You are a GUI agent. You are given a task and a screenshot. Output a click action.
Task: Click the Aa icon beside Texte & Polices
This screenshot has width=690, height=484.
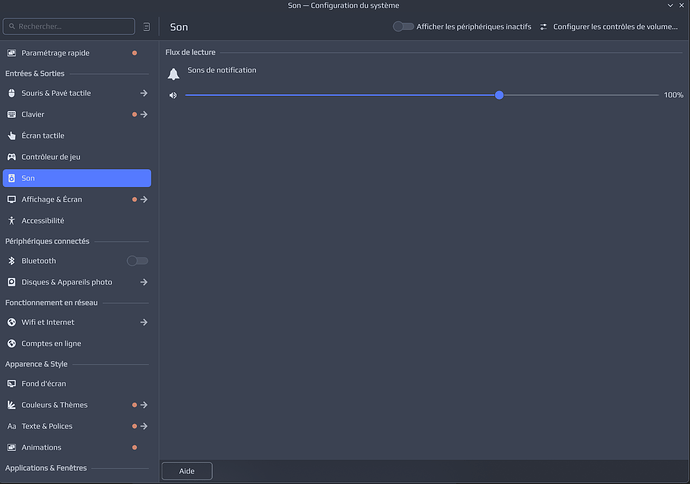pyautogui.click(x=12, y=426)
